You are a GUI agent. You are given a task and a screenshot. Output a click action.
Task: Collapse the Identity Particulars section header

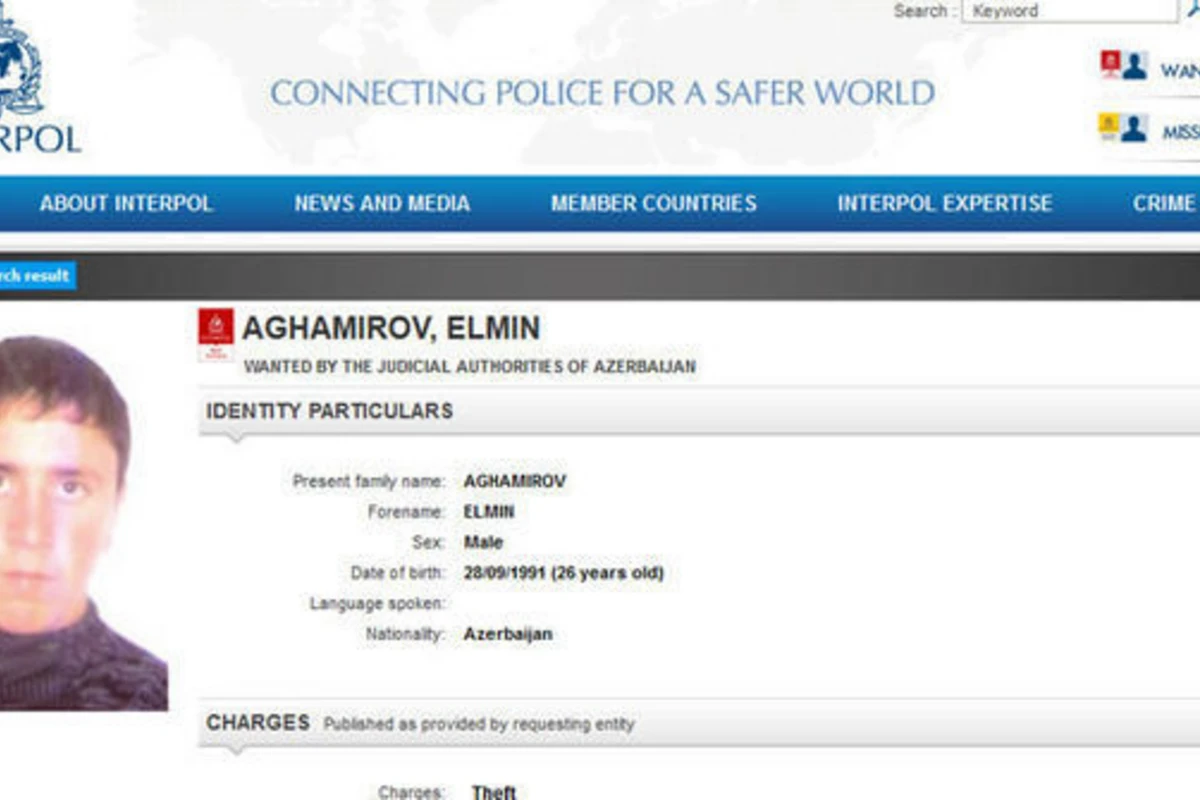699,411
